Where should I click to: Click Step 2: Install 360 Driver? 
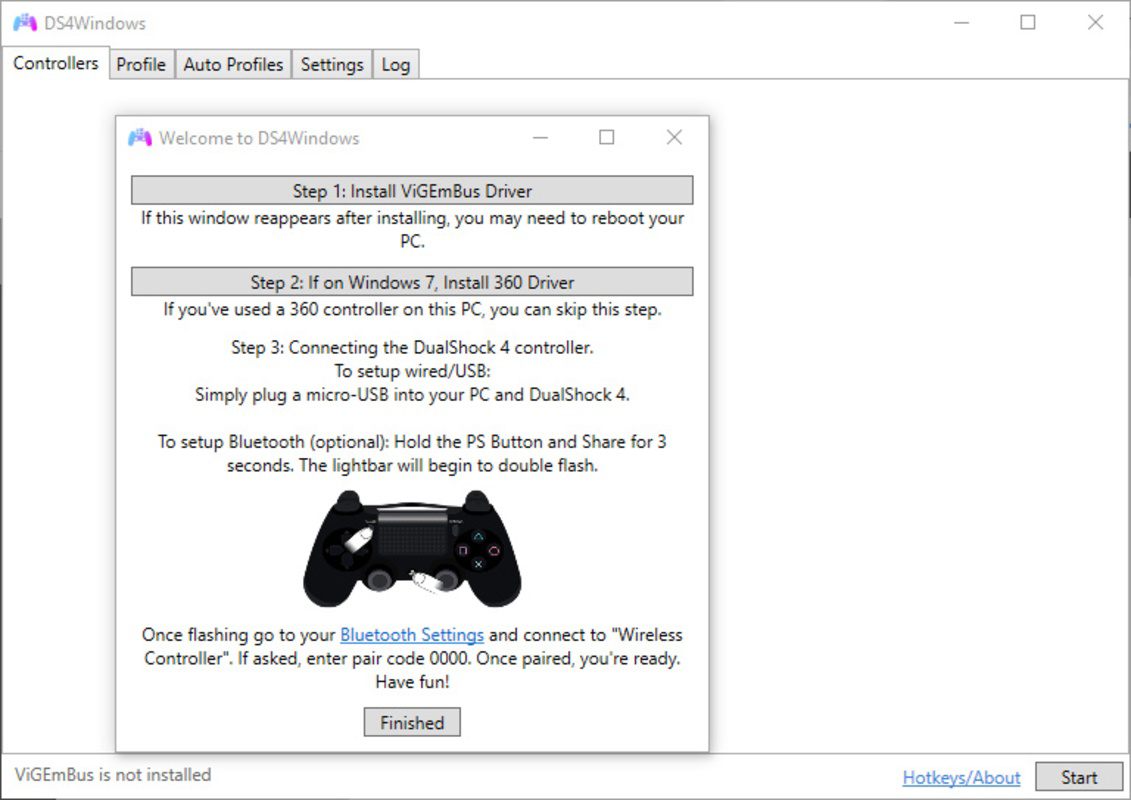click(411, 281)
